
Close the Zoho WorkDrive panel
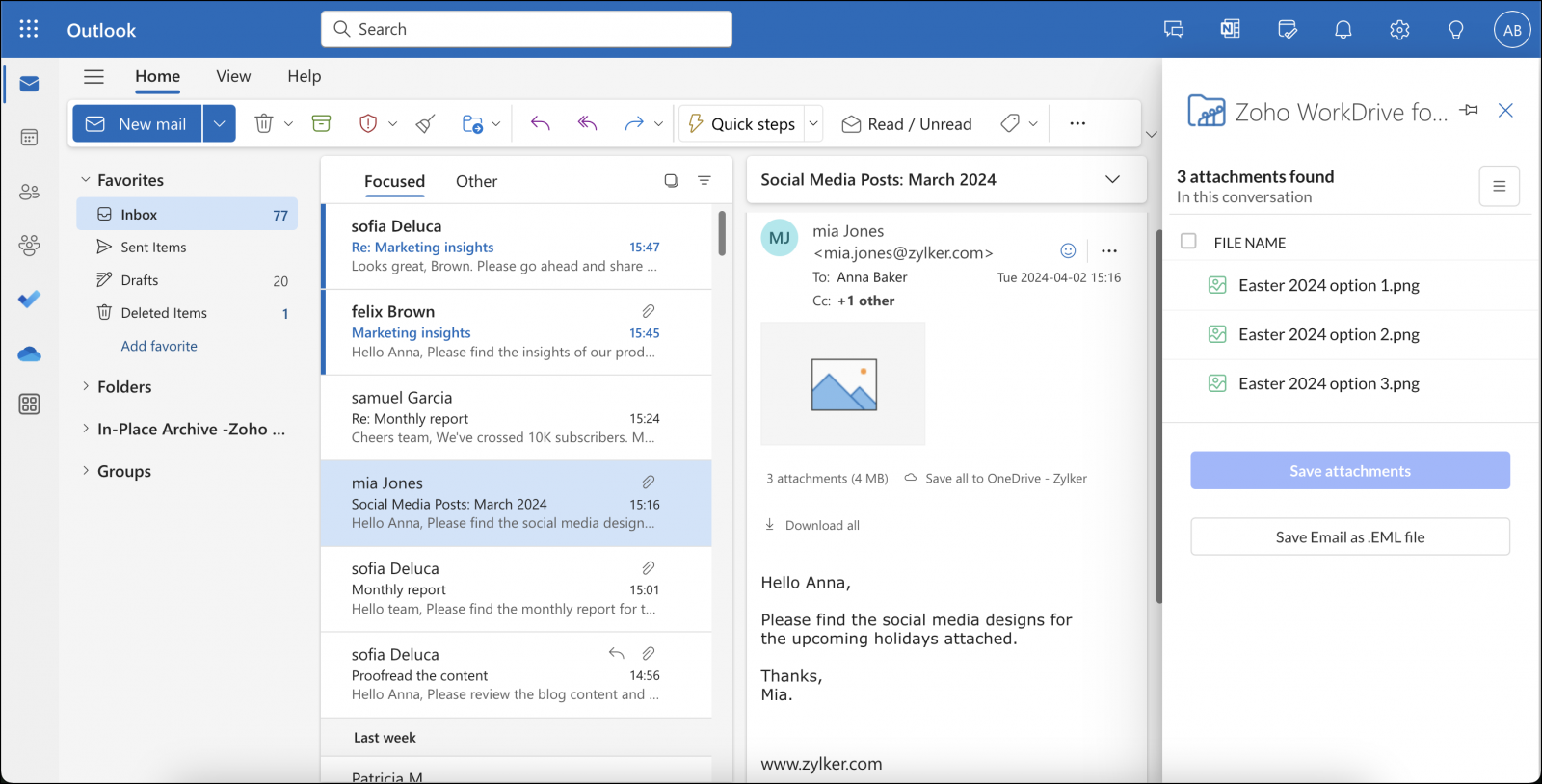(x=1505, y=111)
